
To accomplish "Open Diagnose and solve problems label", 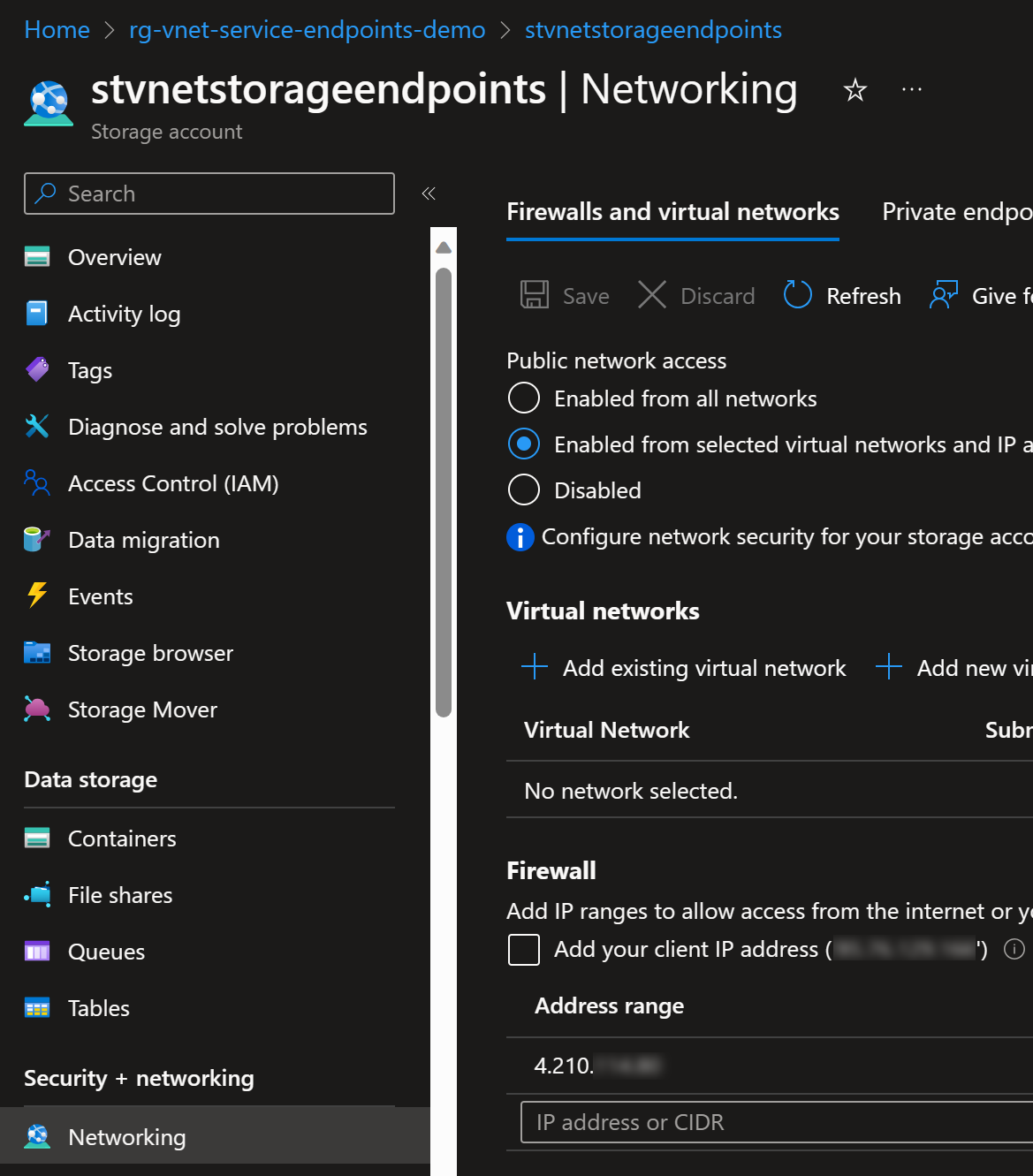I will 217,427.
